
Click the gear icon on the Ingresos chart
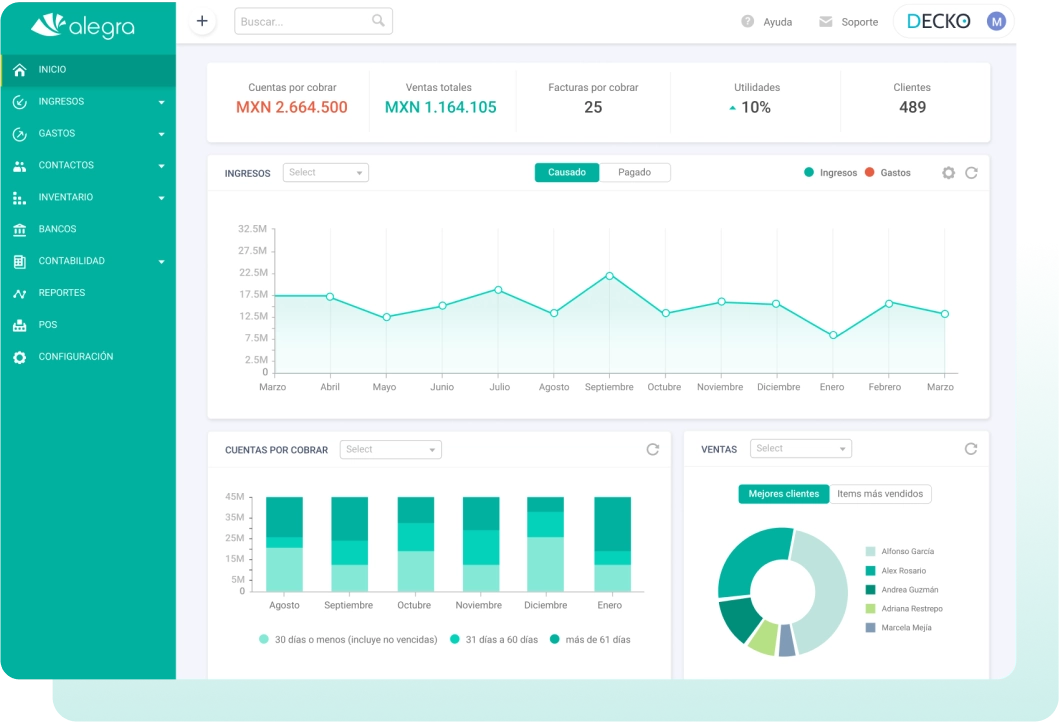pyautogui.click(x=948, y=172)
